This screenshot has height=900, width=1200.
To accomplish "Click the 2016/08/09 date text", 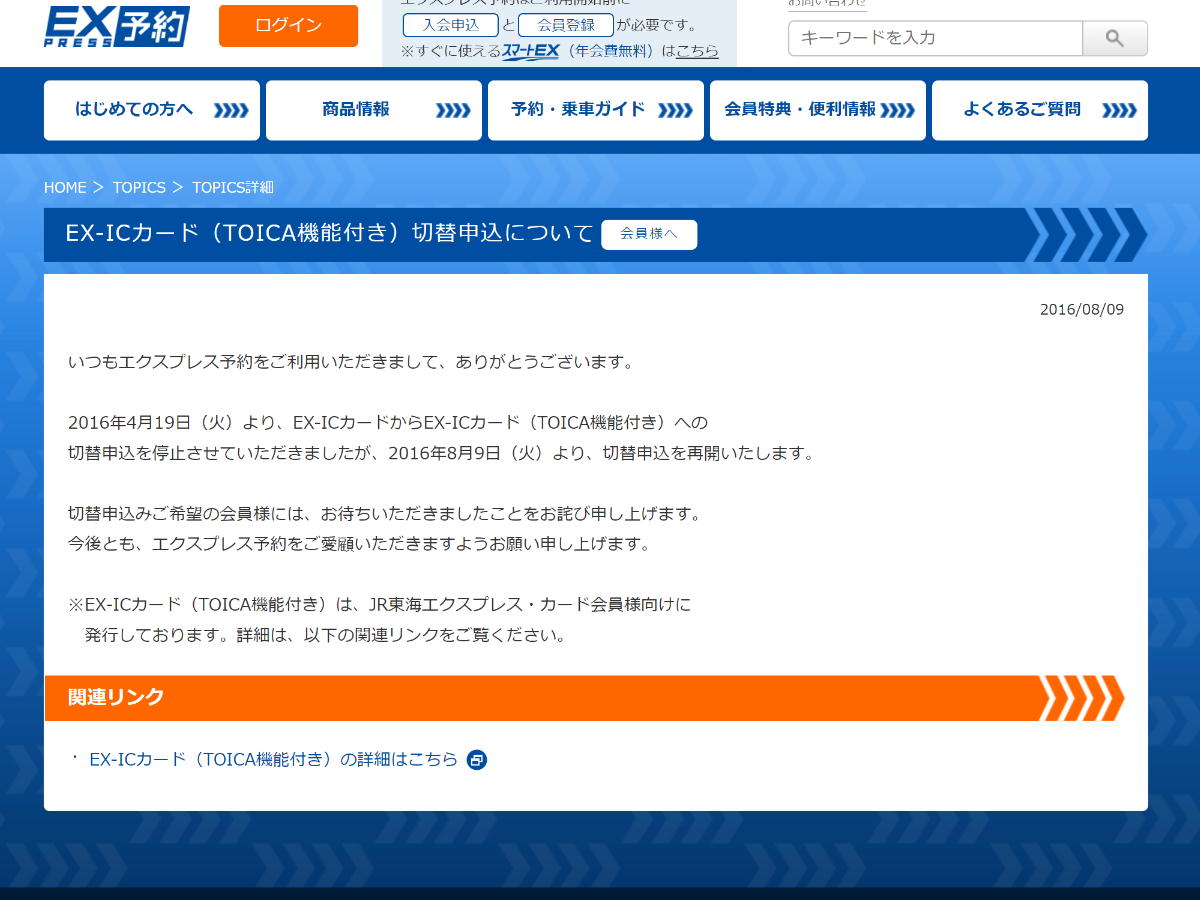I will (1082, 309).
